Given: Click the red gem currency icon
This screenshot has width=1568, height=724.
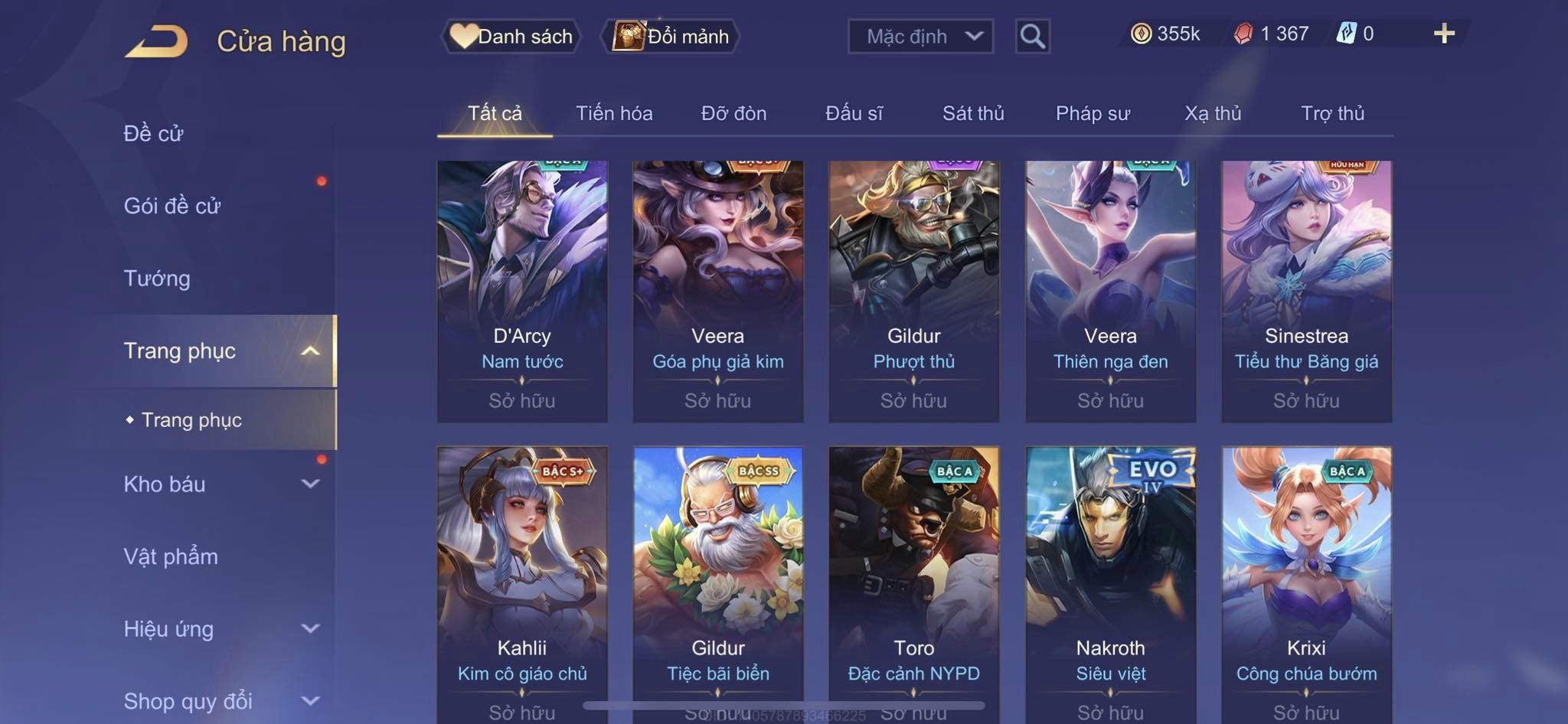Looking at the screenshot, I should (x=1243, y=34).
